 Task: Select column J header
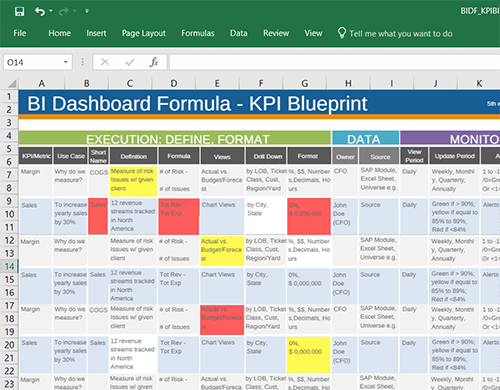(x=435, y=83)
